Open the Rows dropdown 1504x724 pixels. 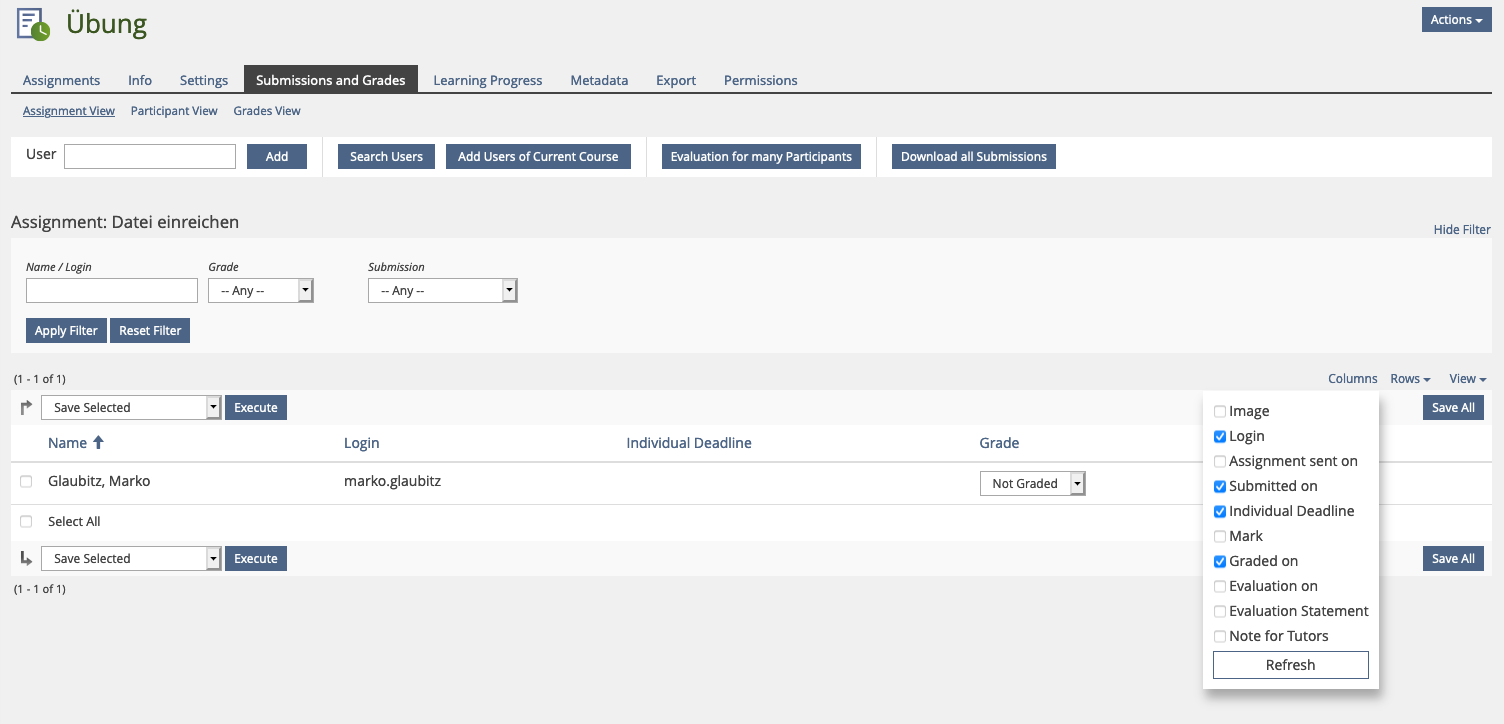[1409, 379]
